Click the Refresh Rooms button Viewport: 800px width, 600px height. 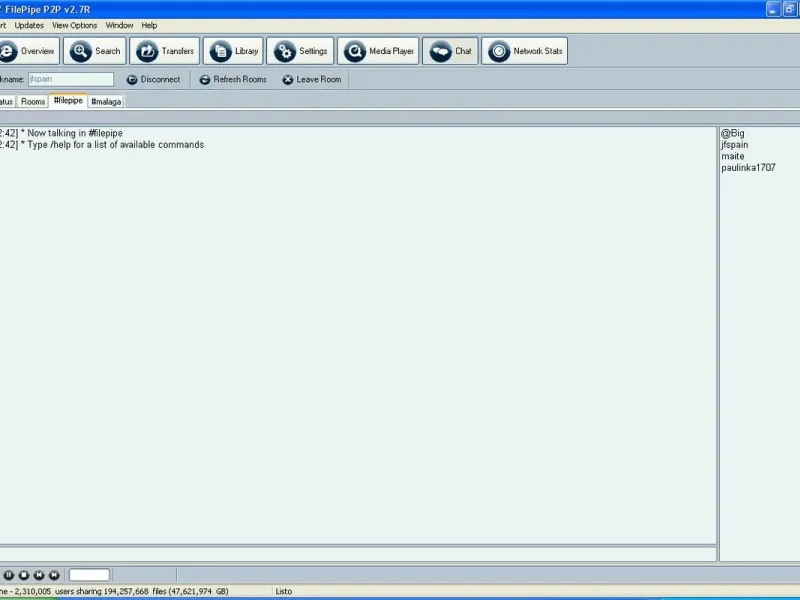click(233, 80)
